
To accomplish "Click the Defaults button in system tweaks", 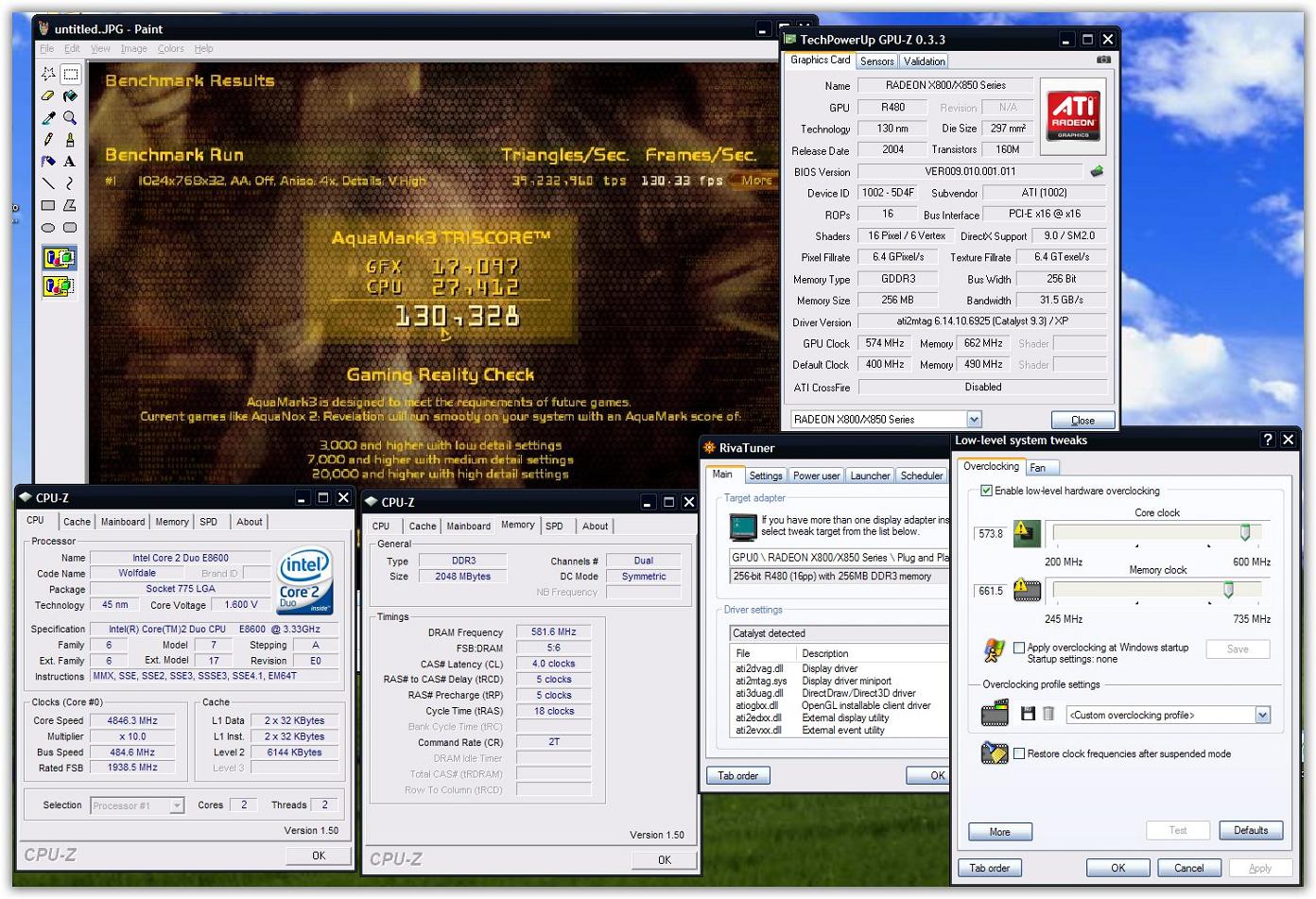I will 1251,830.
